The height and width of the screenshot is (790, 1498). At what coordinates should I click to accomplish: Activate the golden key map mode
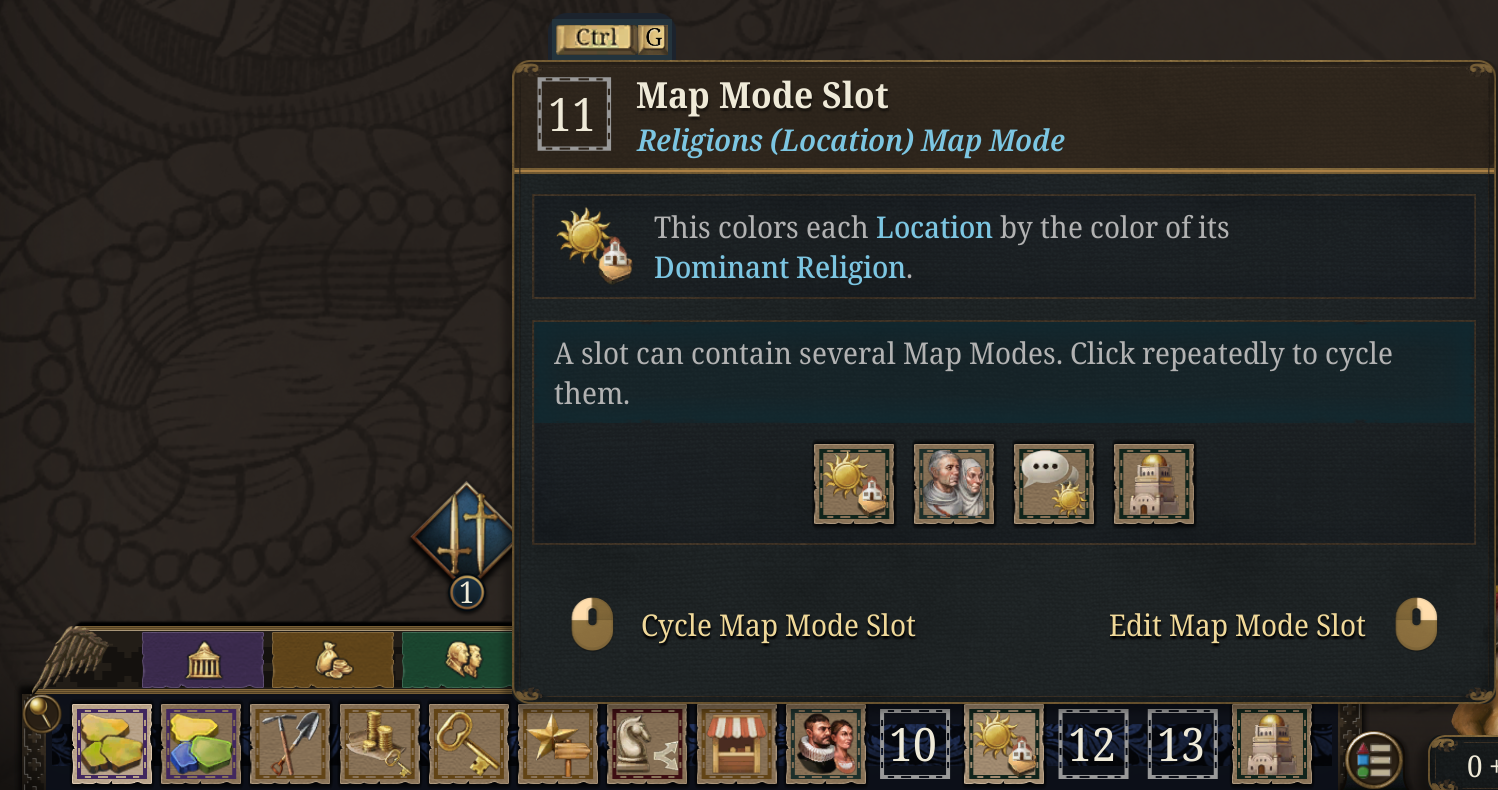[x=468, y=743]
